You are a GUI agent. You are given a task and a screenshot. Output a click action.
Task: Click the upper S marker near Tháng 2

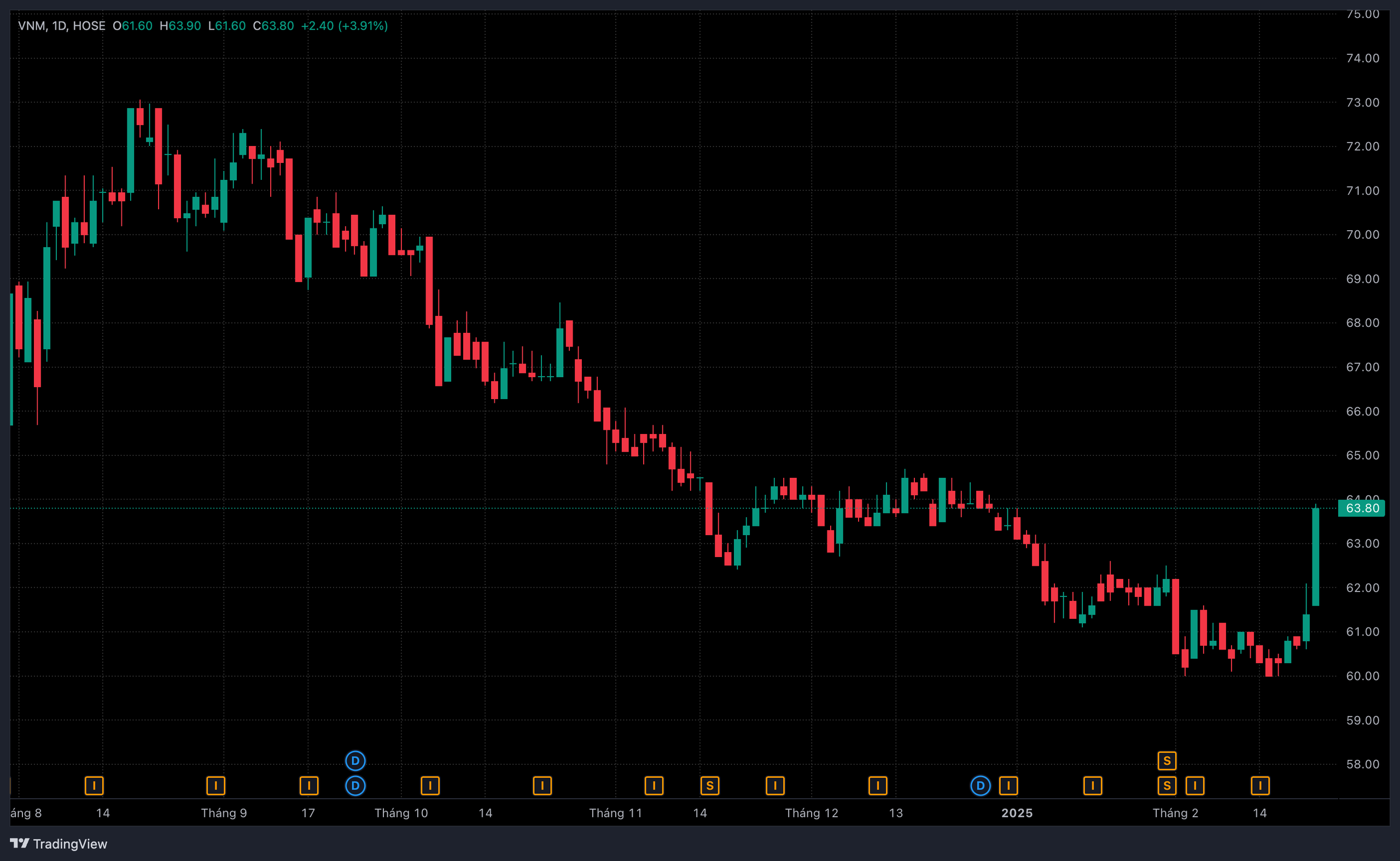coord(1167,761)
